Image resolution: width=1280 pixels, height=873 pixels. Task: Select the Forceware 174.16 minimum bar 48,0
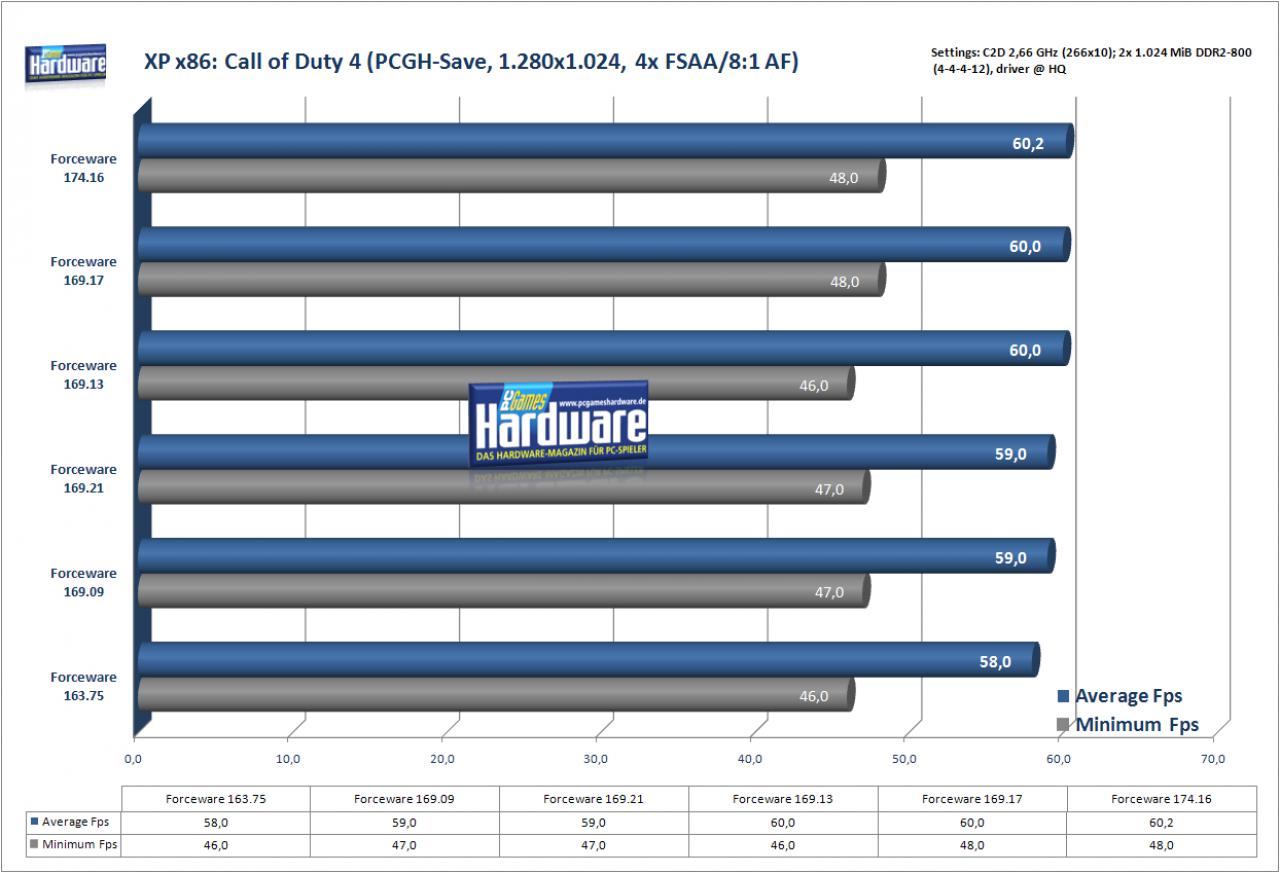511,176
